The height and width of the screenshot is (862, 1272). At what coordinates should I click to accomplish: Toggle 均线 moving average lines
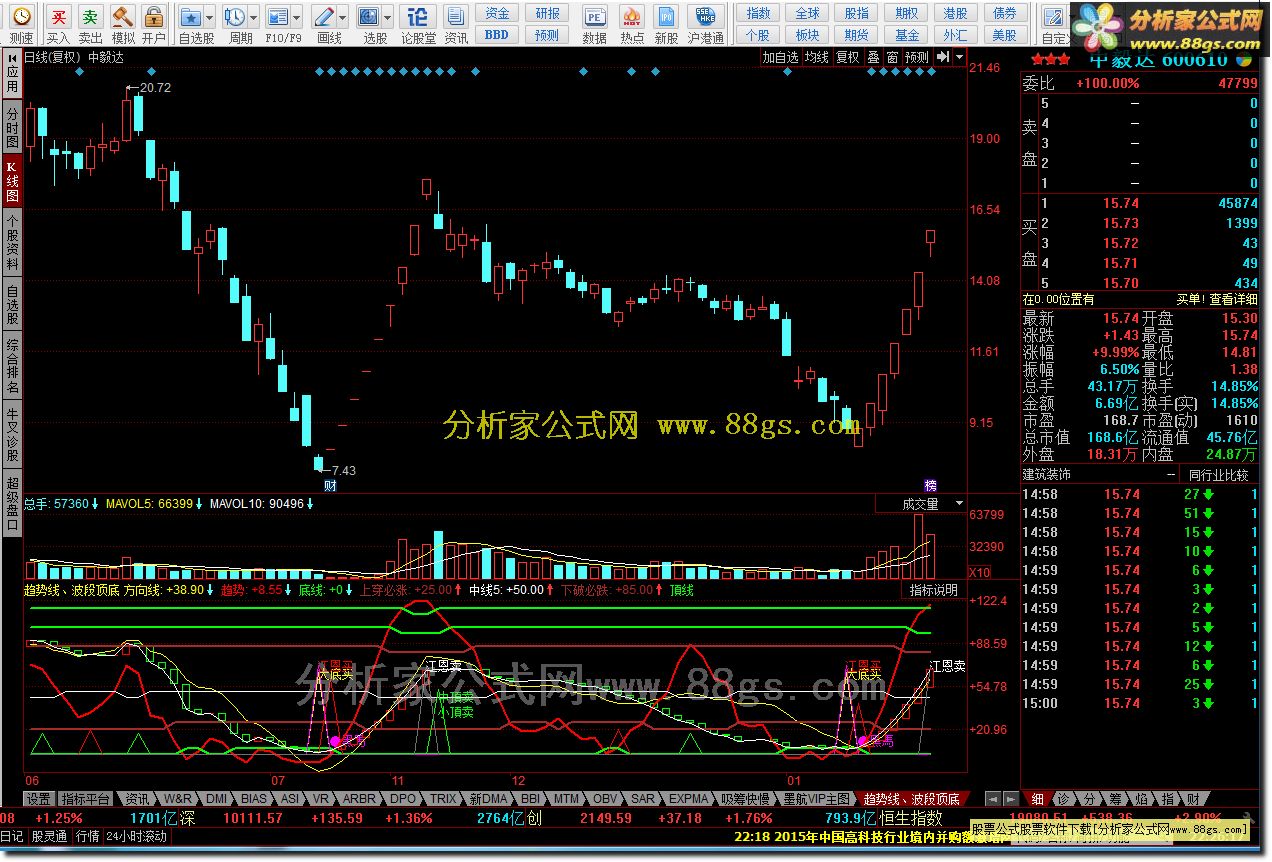(x=817, y=58)
